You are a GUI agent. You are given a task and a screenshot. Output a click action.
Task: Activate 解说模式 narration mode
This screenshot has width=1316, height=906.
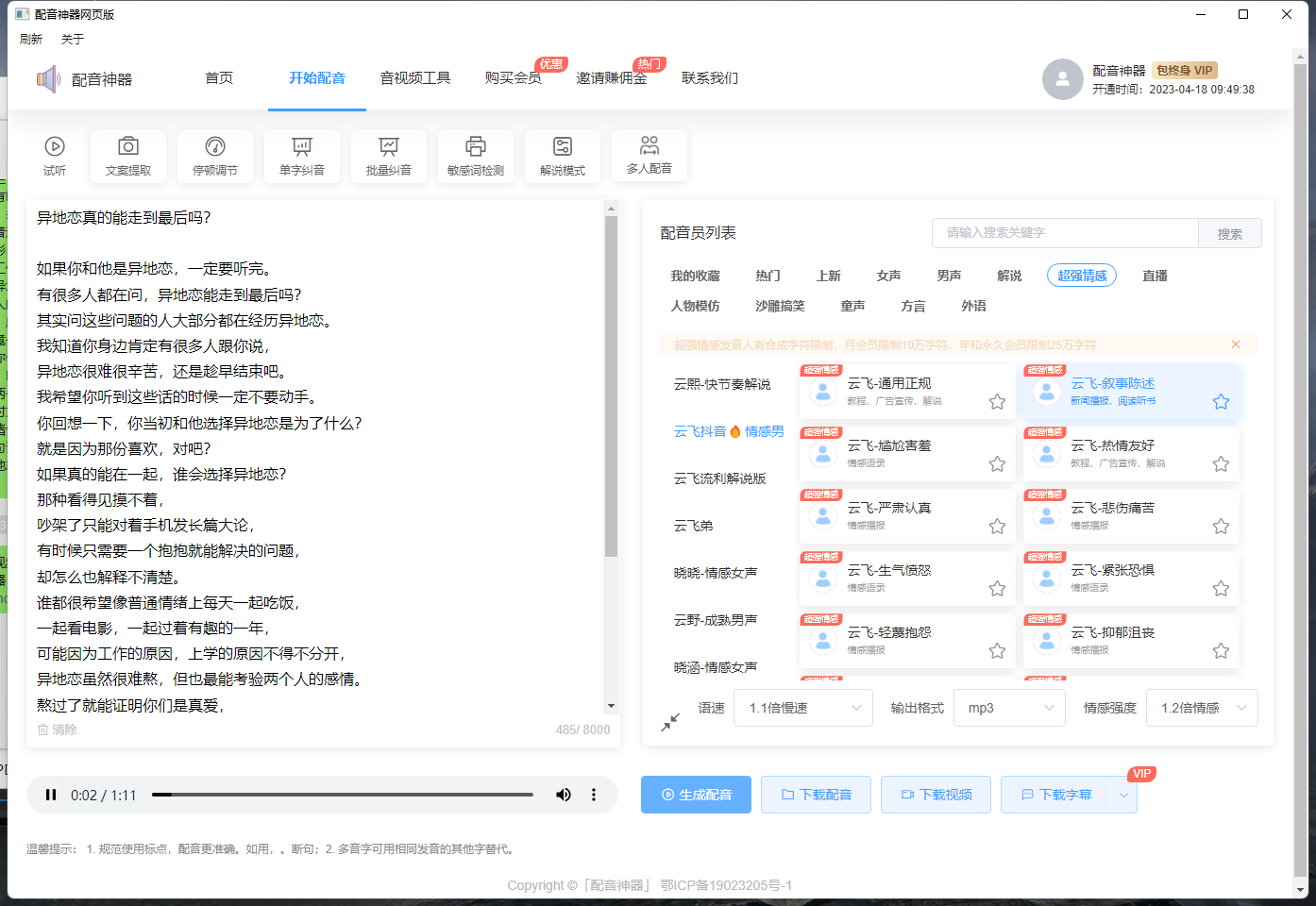562,156
